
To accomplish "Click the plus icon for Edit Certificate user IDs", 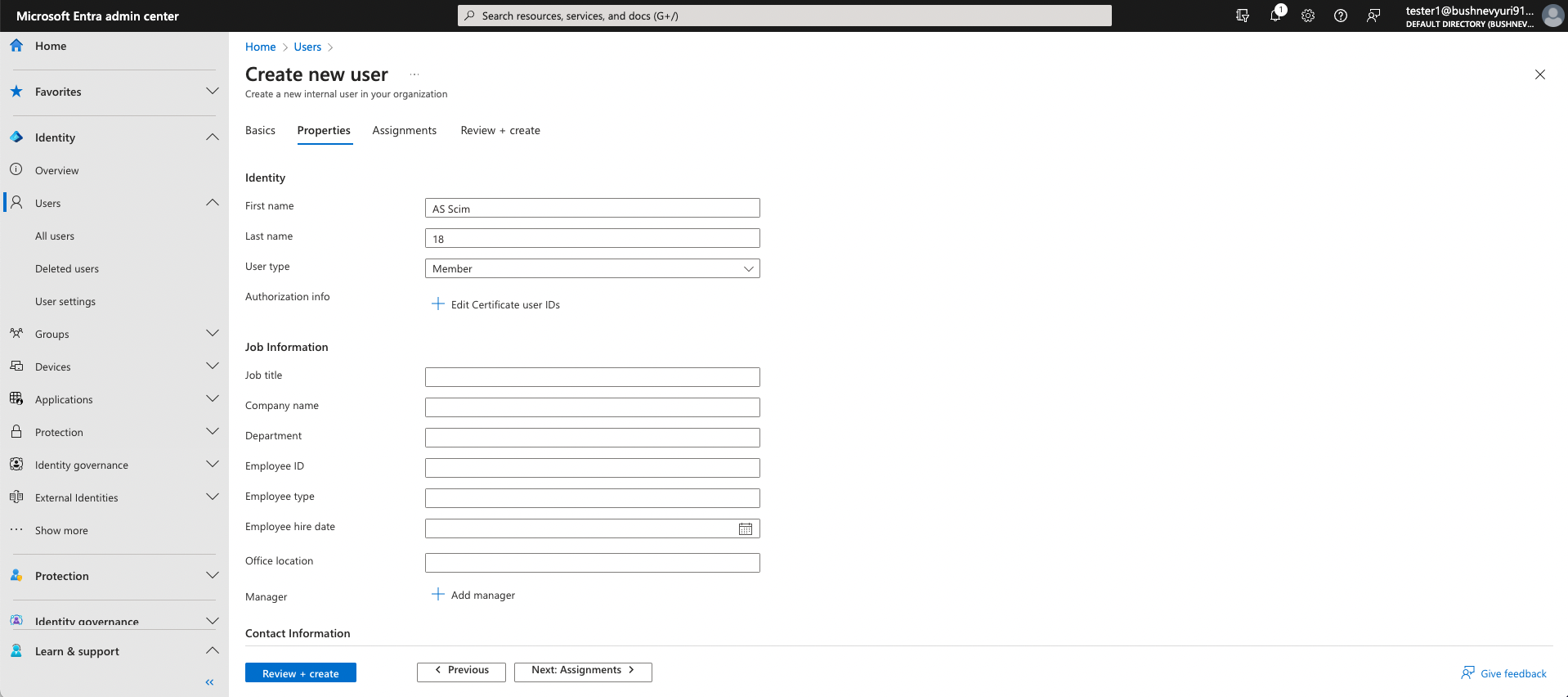I will point(438,304).
